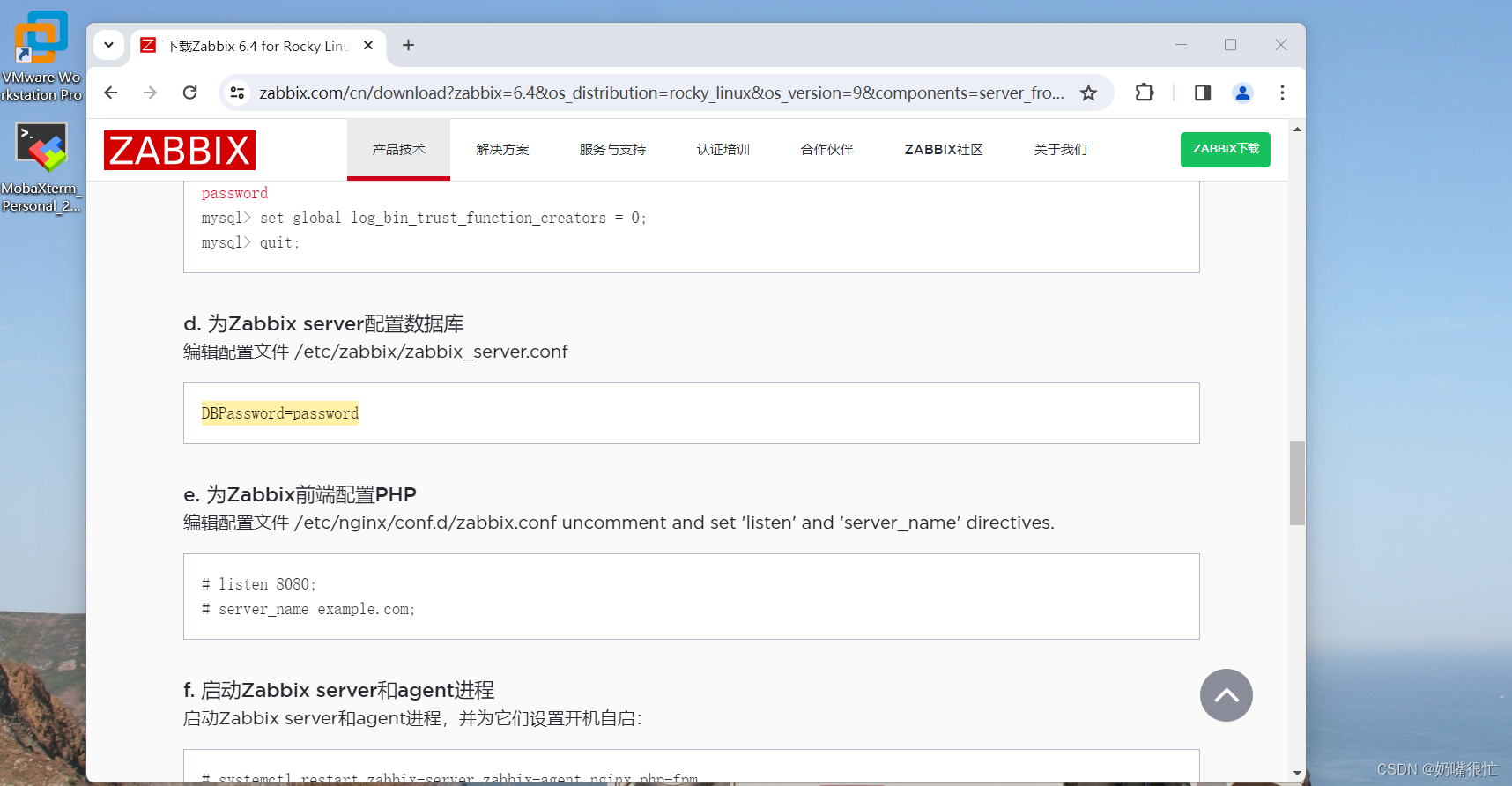Image resolution: width=1512 pixels, height=786 pixels.
Task: Bookmark this page with the star icon
Action: pyautogui.click(x=1089, y=93)
